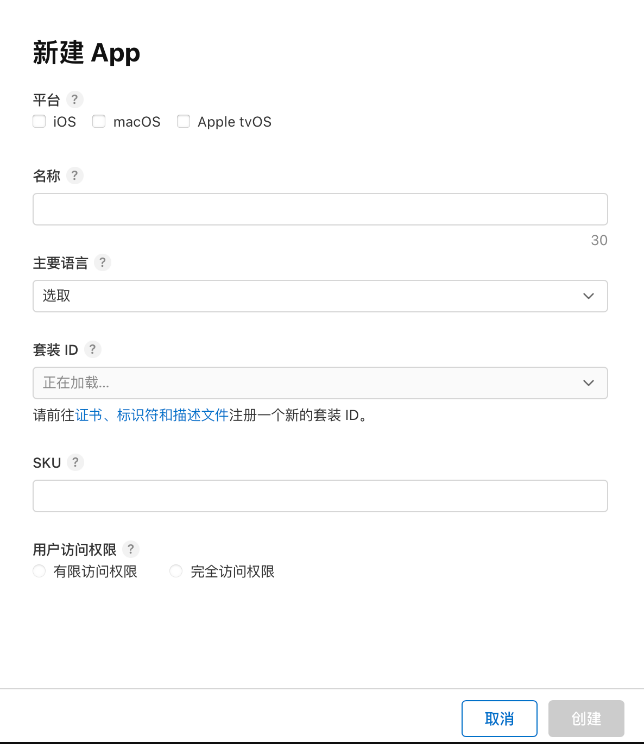Click the SKU help question mark
Image resolution: width=644 pixels, height=744 pixels.
click(75, 462)
